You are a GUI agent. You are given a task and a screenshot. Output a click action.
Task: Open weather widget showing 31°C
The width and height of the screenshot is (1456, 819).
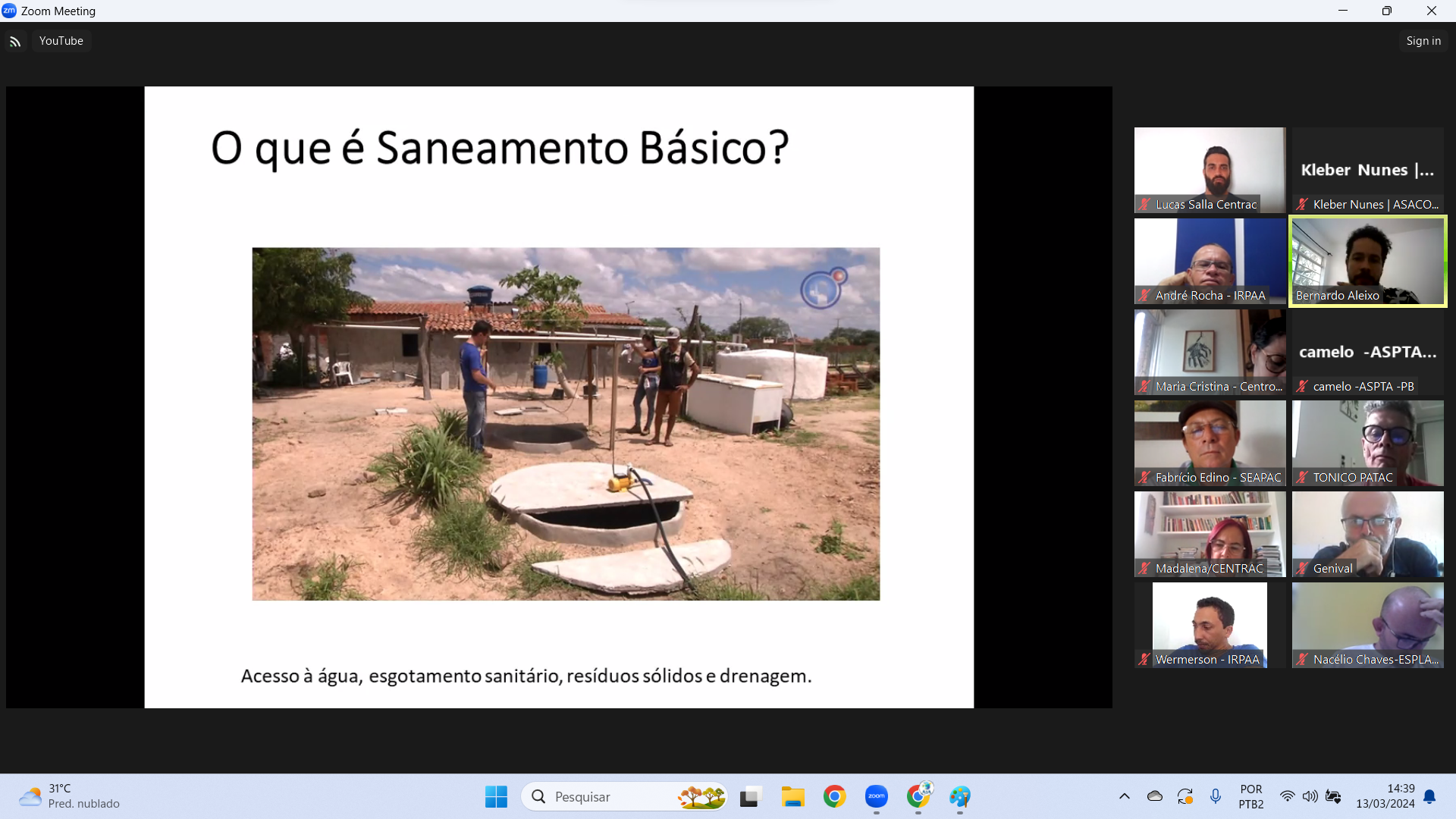[70, 796]
